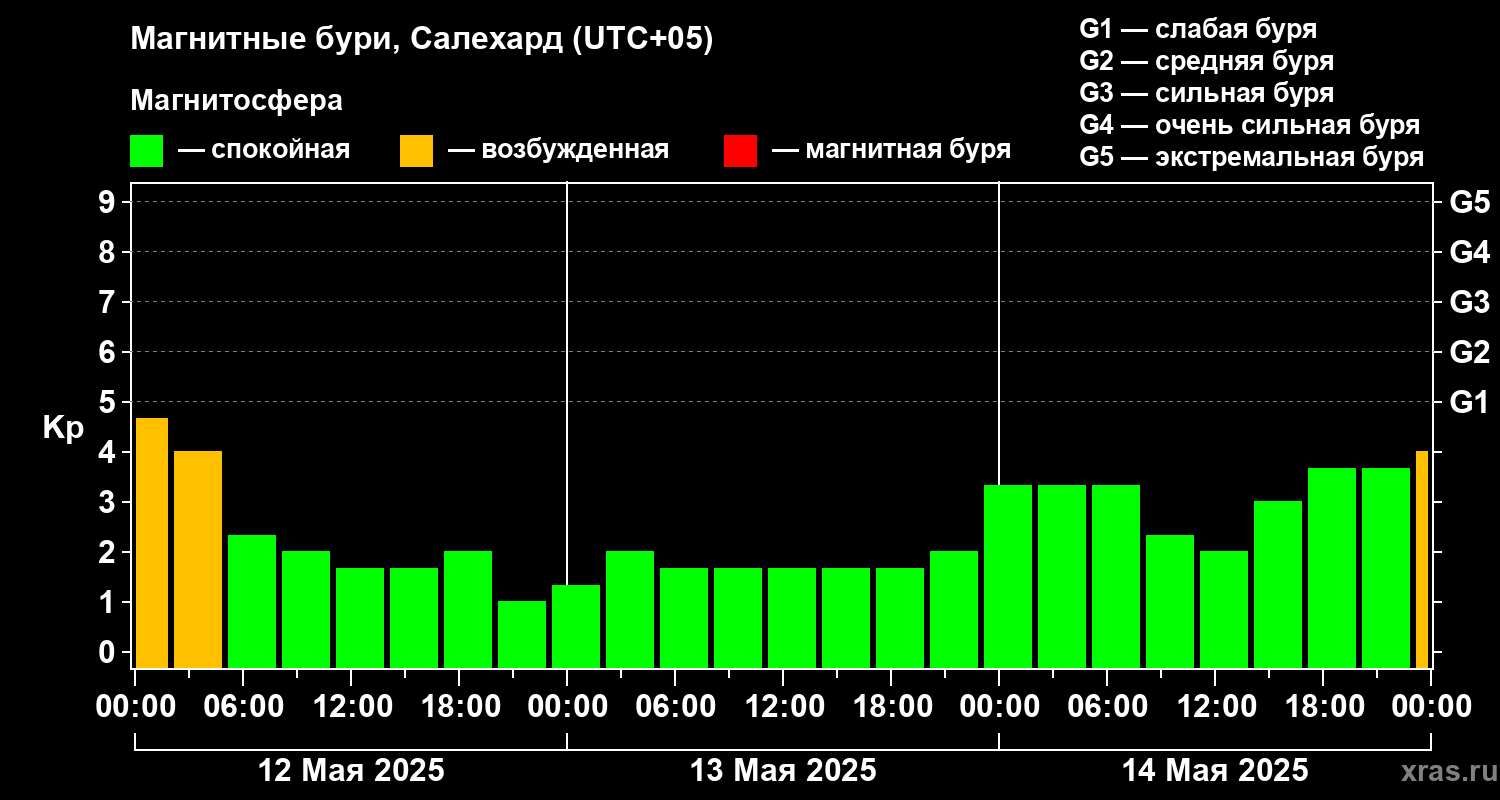Screen dimensions: 1500x800
Task: Click the "3" tick on the Kp axis
Action: point(109,502)
